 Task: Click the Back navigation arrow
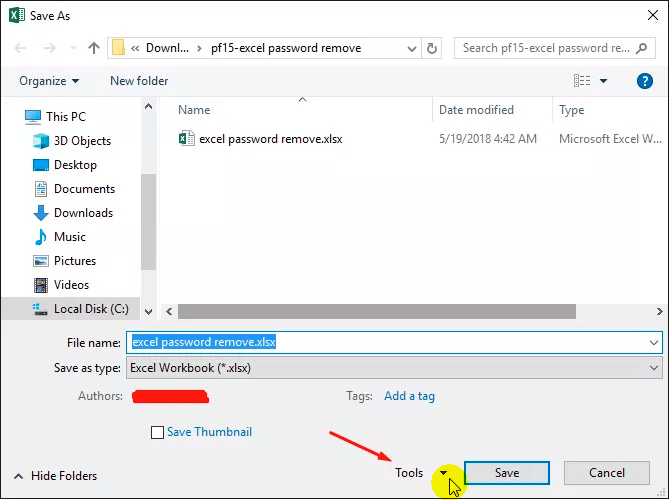pos(20,48)
